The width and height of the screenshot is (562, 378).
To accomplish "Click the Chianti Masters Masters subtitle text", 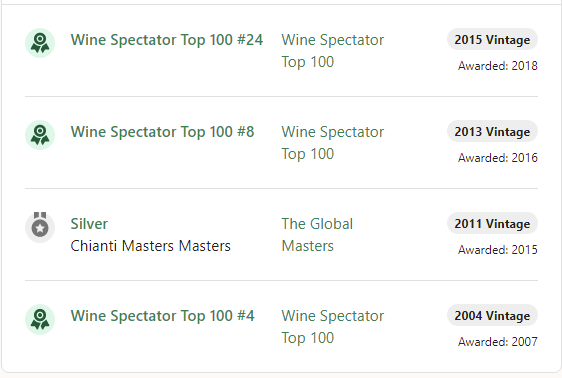I will tap(151, 246).
